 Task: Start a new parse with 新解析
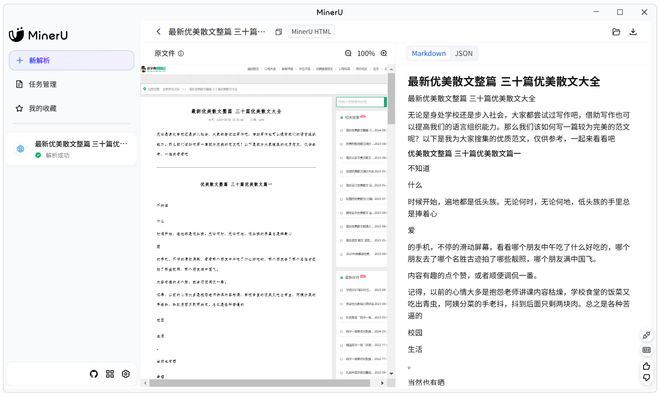pyautogui.click(x=71, y=60)
